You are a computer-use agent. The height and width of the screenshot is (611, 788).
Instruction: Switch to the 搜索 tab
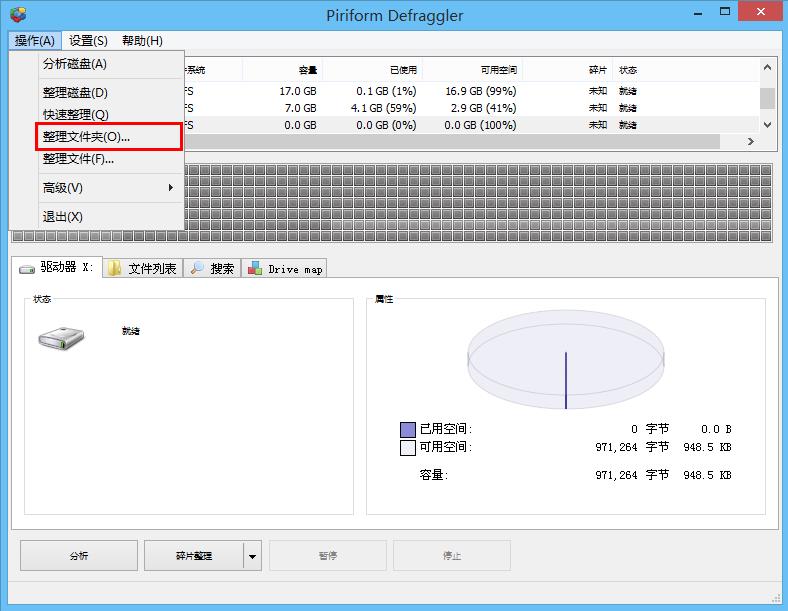point(212,269)
